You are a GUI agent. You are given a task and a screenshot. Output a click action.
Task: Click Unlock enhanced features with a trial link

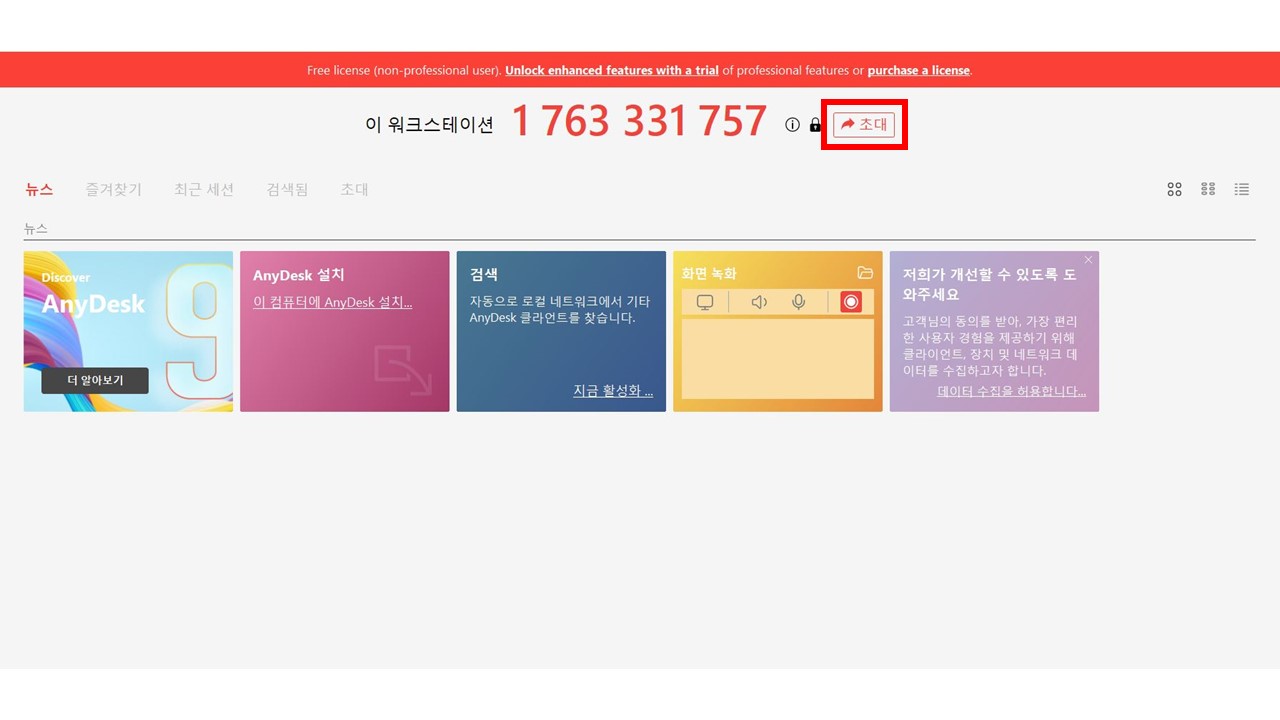(x=612, y=70)
